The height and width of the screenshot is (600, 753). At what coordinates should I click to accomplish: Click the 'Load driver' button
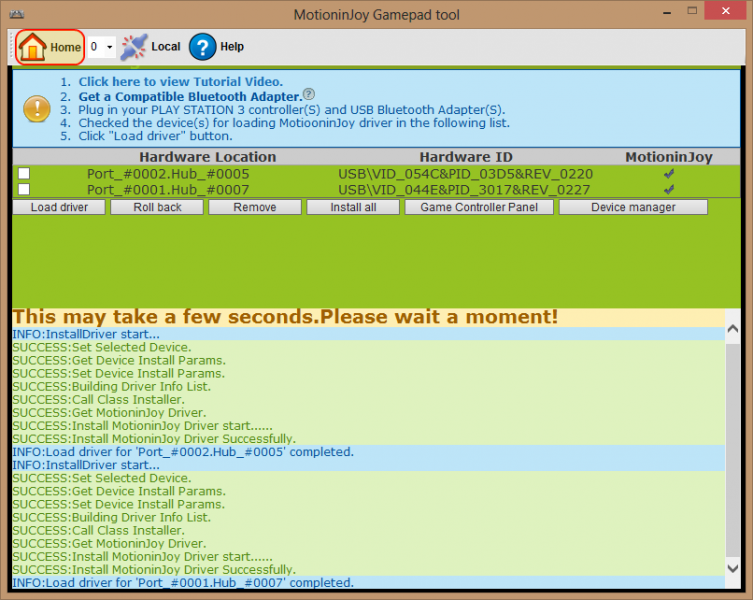(59, 207)
